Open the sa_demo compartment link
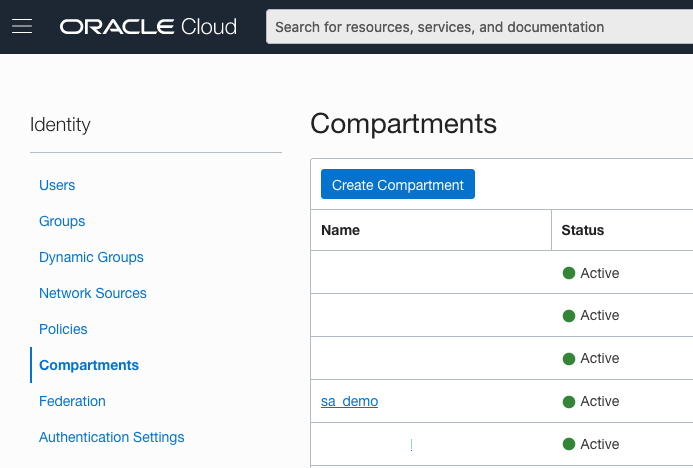Image resolution: width=693 pixels, height=468 pixels. [349, 401]
